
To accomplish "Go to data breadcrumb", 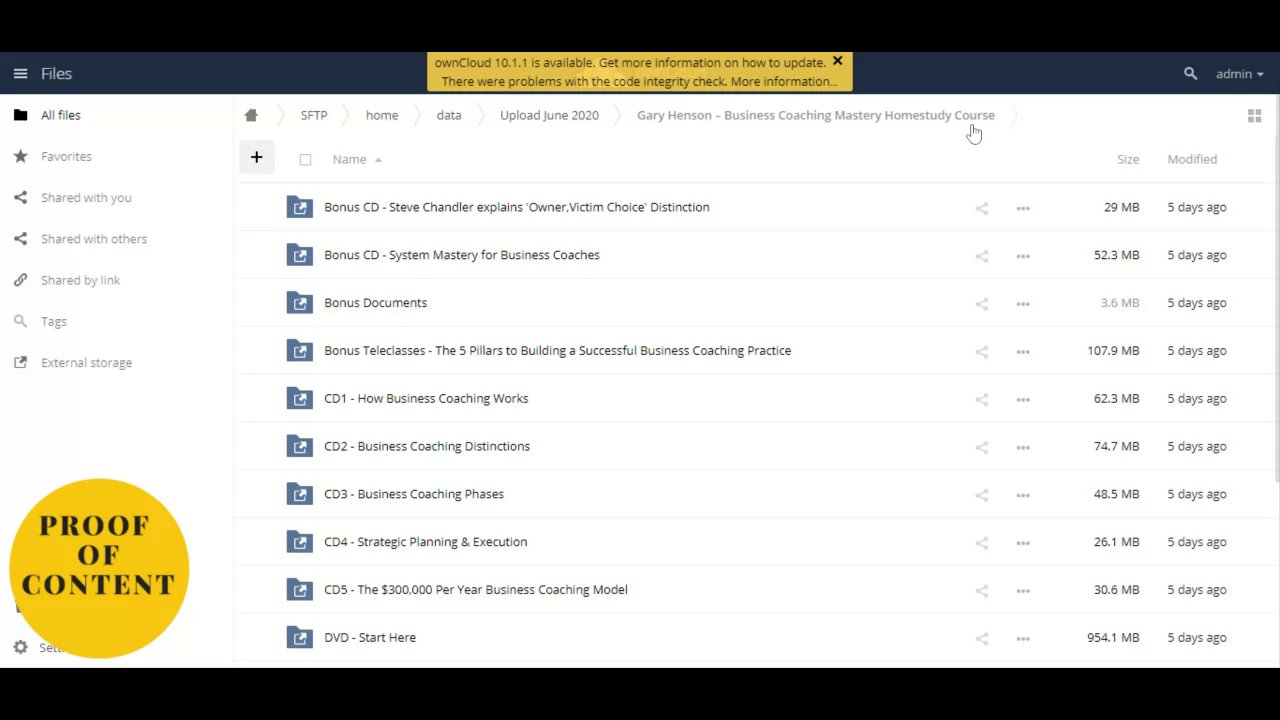I will (449, 115).
